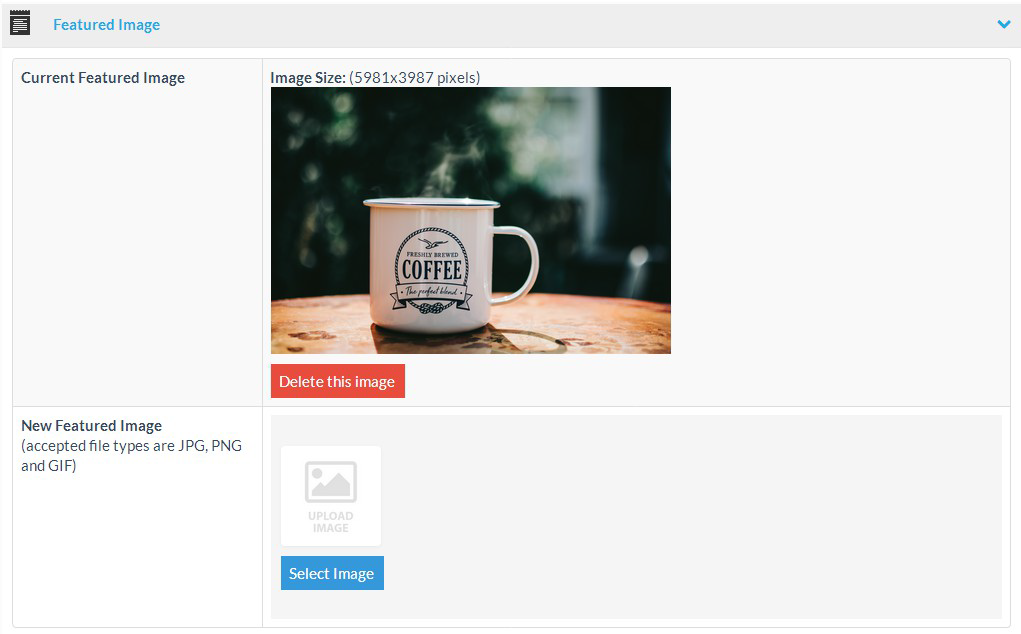Click the Featured Image panel title
The image size is (1021, 634).
click(106, 25)
